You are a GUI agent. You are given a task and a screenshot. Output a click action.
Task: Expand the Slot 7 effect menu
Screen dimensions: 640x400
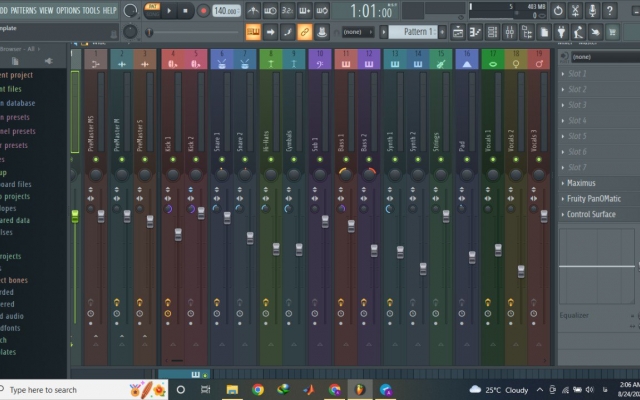pyautogui.click(x=563, y=168)
